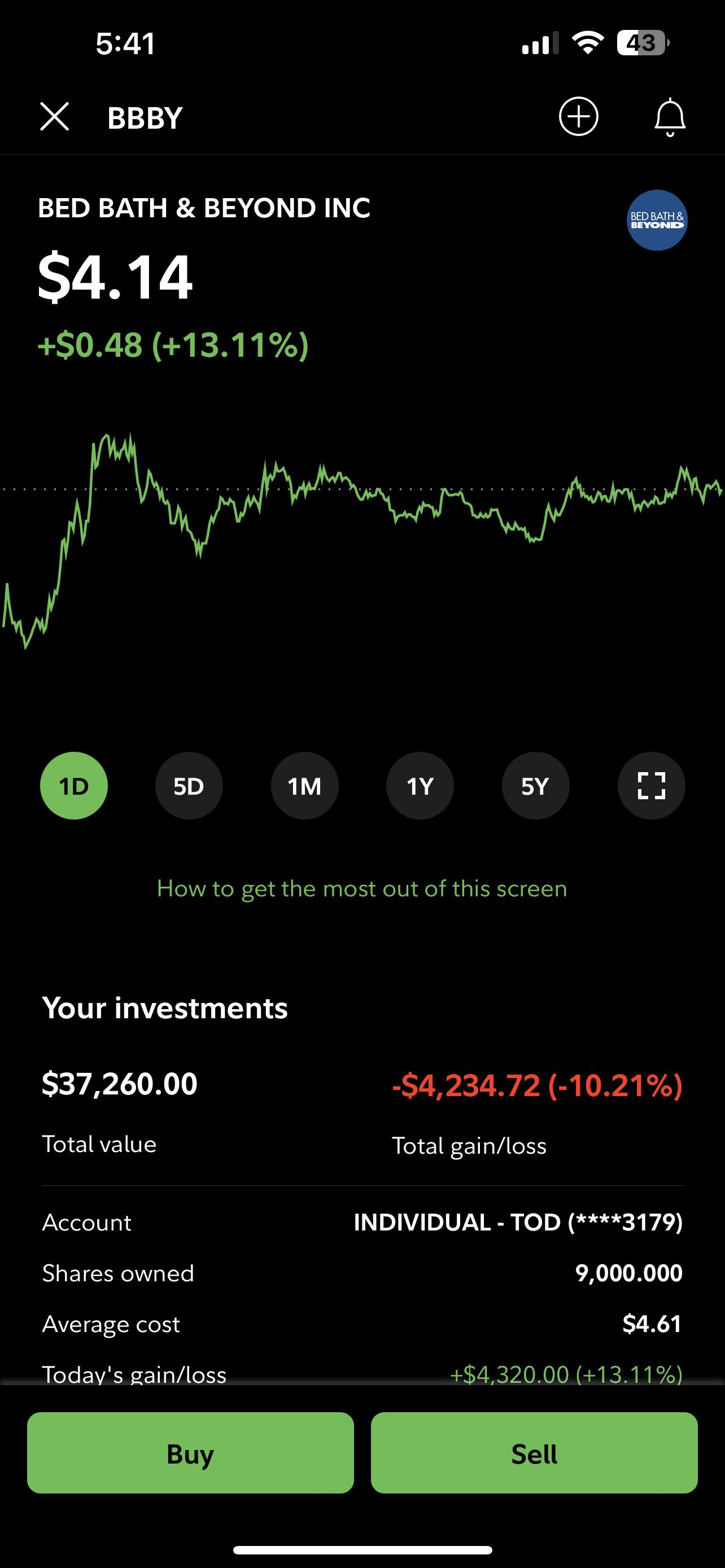Image resolution: width=725 pixels, height=1568 pixels.
Task: Switch chart to 1M range
Action: coord(304,786)
